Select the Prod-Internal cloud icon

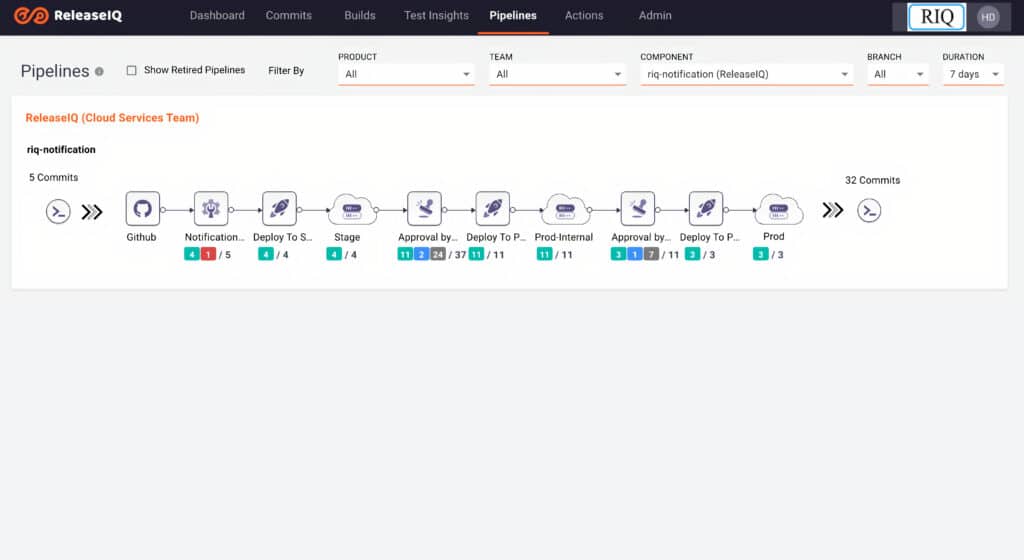coord(566,210)
